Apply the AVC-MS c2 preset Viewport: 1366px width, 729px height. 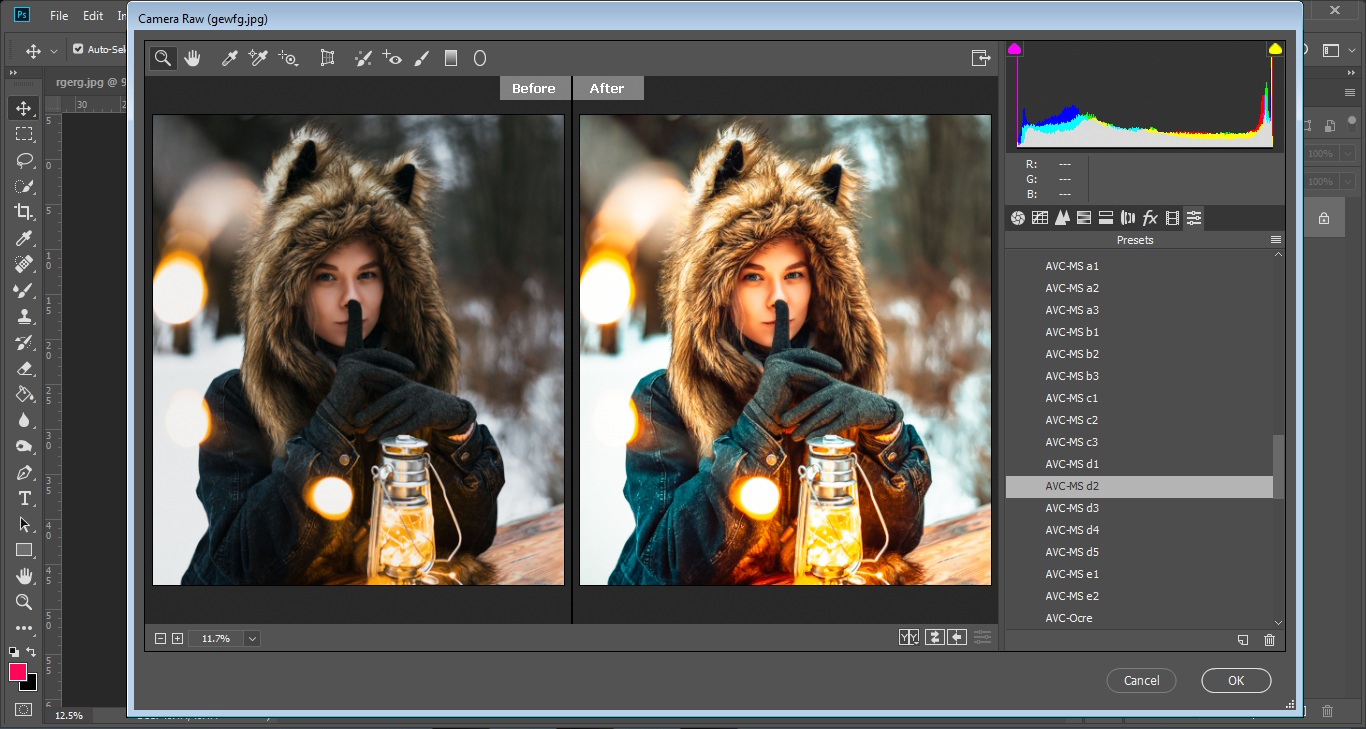pyautogui.click(x=1139, y=420)
